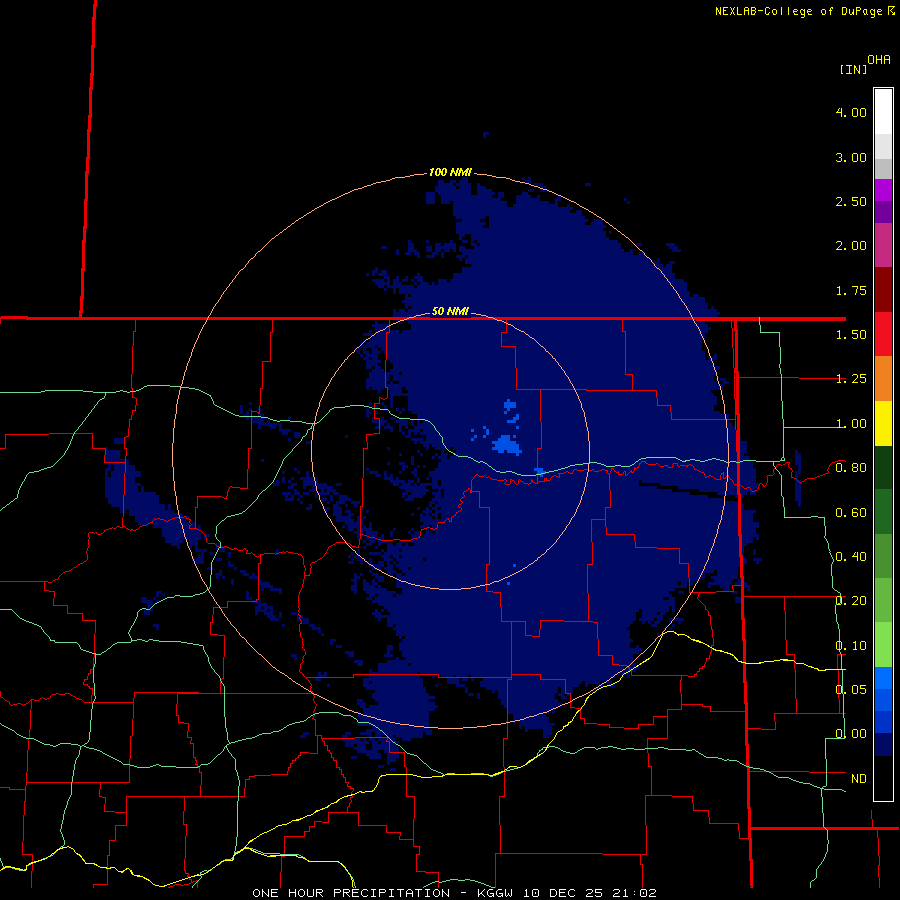Click the "ONE HOUR PRECIPITATION" caption text
This screenshot has height=900, width=900.
pyautogui.click(x=351, y=893)
